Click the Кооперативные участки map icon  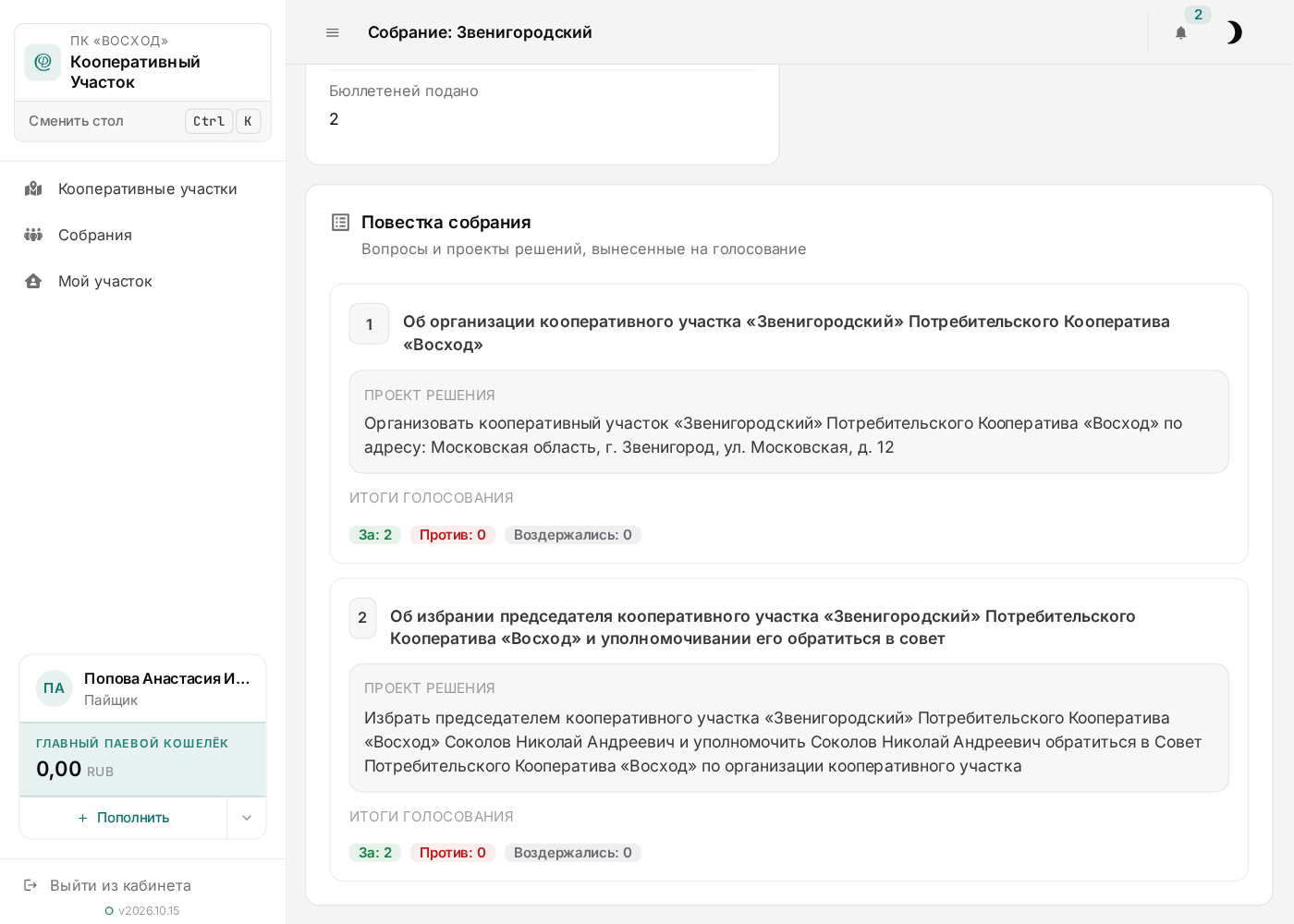(x=33, y=188)
